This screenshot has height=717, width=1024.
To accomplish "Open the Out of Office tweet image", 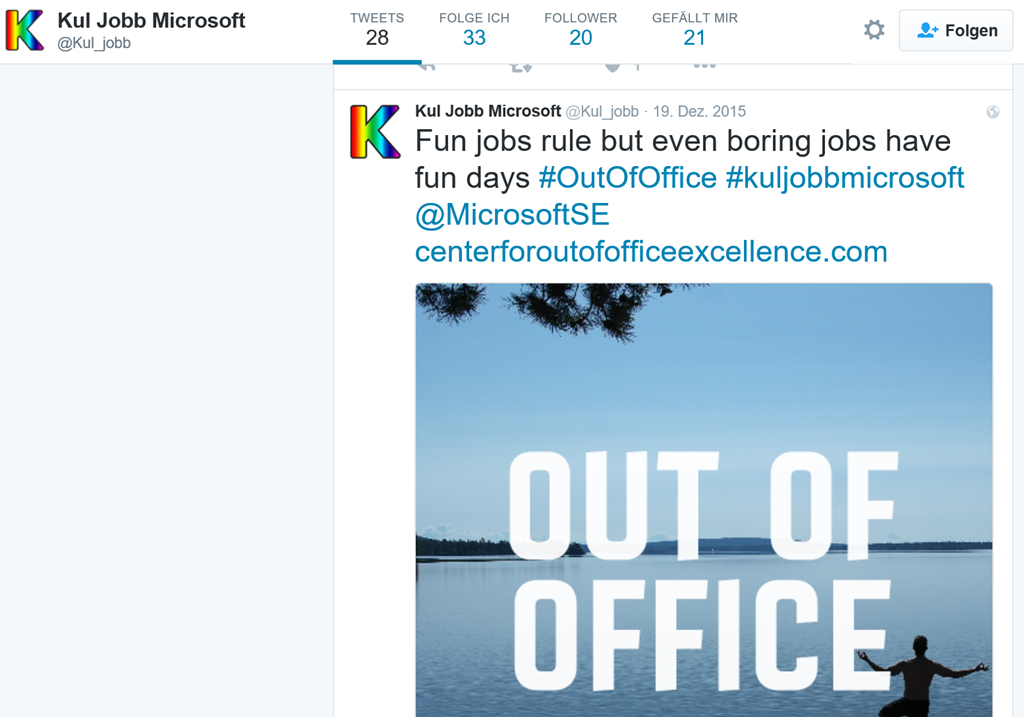I will (x=703, y=500).
